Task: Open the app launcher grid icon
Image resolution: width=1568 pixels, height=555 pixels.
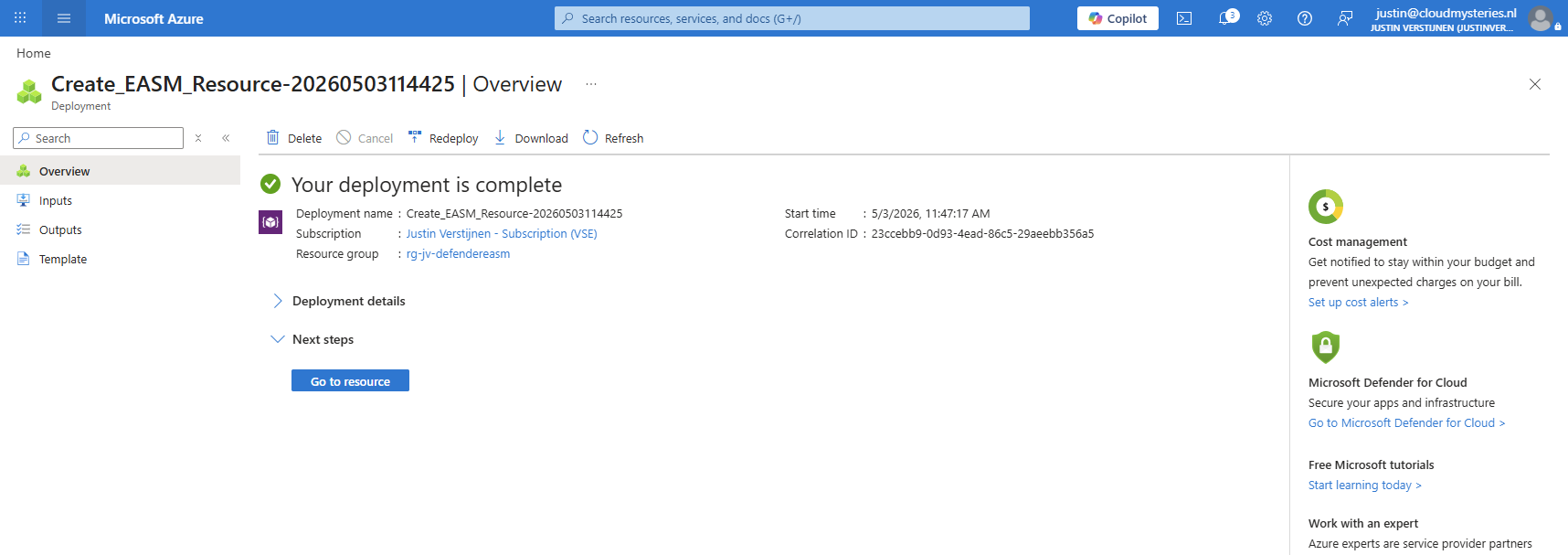Action: click(x=20, y=18)
